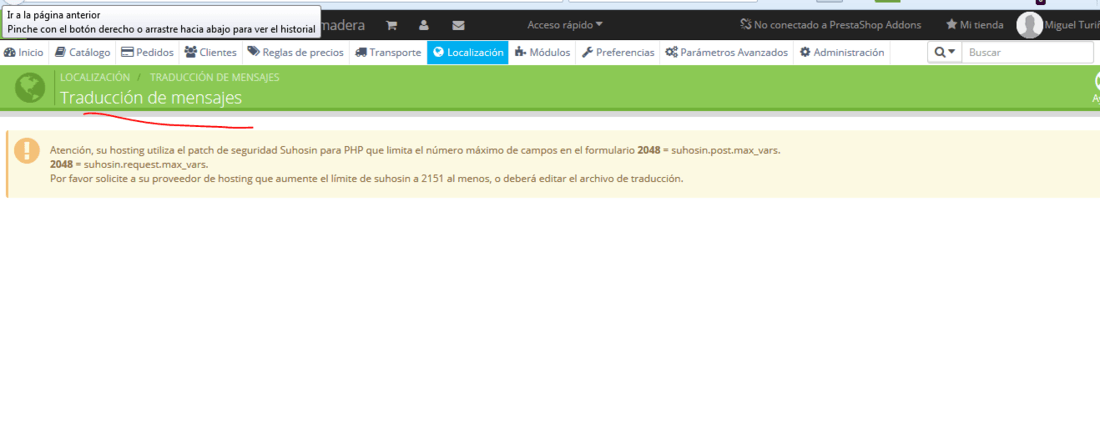Expand the search scope magnifier dropdown

(x=944, y=52)
